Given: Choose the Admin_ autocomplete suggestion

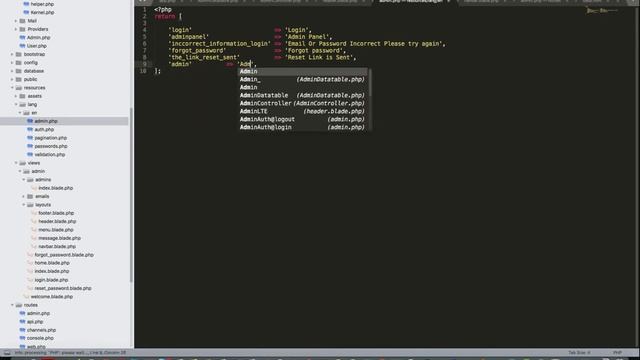Looking at the screenshot, I should click(303, 80).
